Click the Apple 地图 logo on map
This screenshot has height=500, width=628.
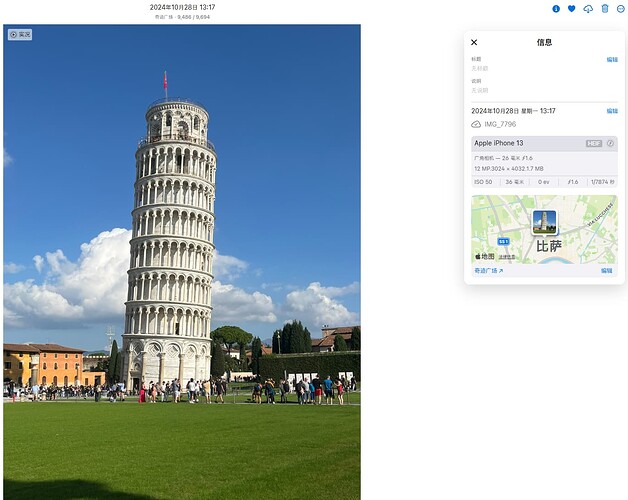(x=485, y=256)
